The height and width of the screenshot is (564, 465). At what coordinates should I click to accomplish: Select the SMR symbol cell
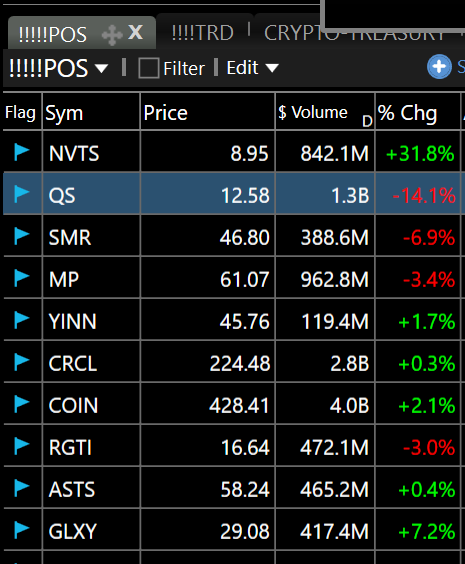pyautogui.click(x=91, y=236)
